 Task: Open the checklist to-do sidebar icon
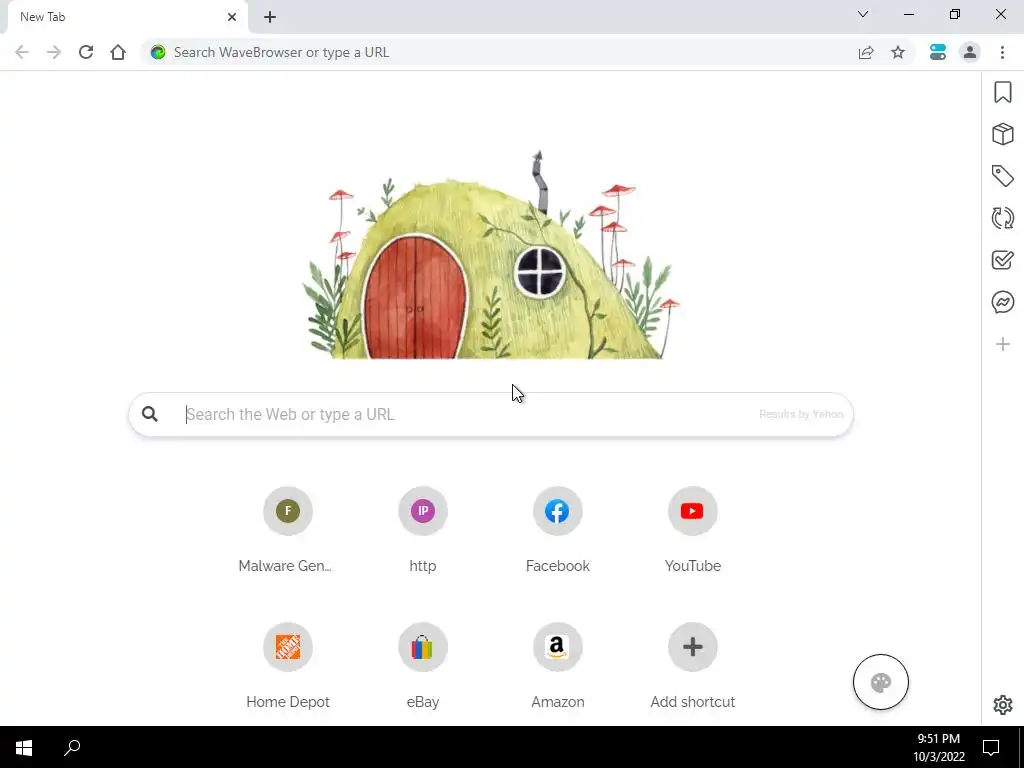pyautogui.click(x=1002, y=259)
